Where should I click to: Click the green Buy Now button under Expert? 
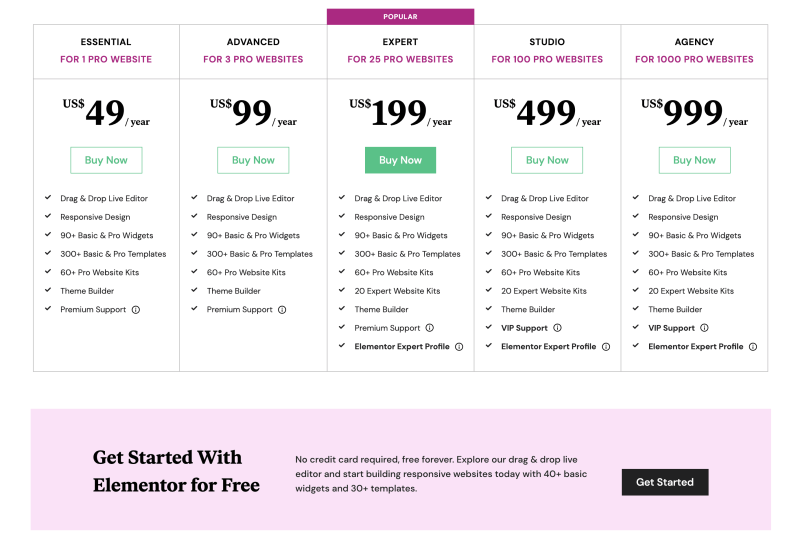[400, 160]
